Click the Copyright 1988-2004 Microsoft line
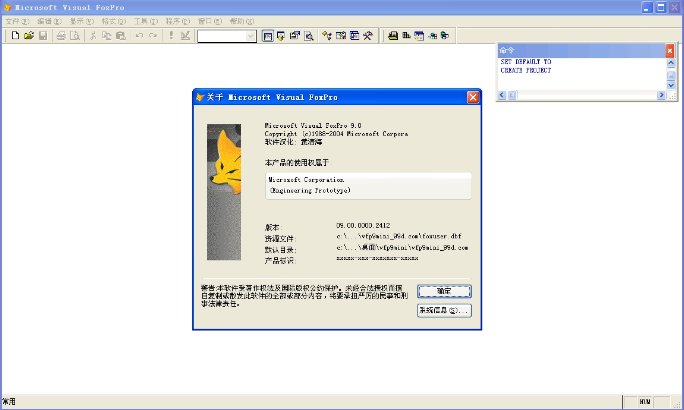This screenshot has width=684, height=410. pyautogui.click(x=336, y=134)
